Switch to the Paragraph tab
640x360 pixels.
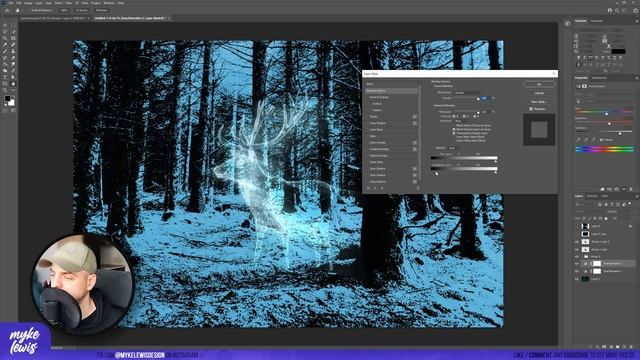pyautogui.click(x=597, y=21)
